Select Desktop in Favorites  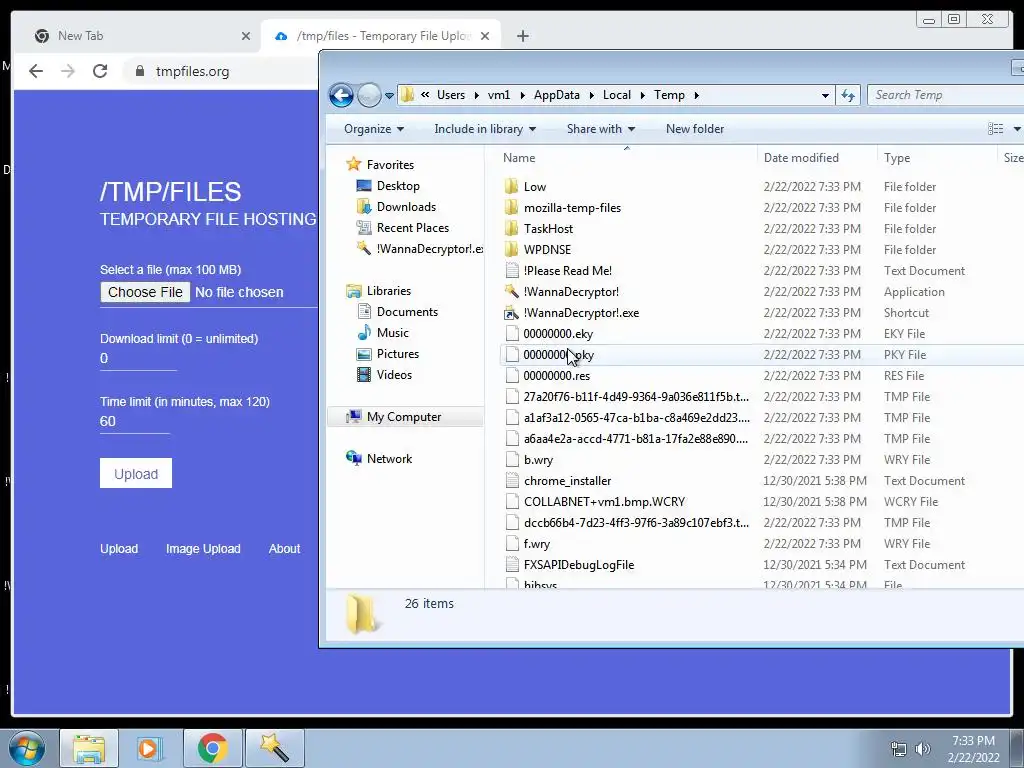coord(398,186)
